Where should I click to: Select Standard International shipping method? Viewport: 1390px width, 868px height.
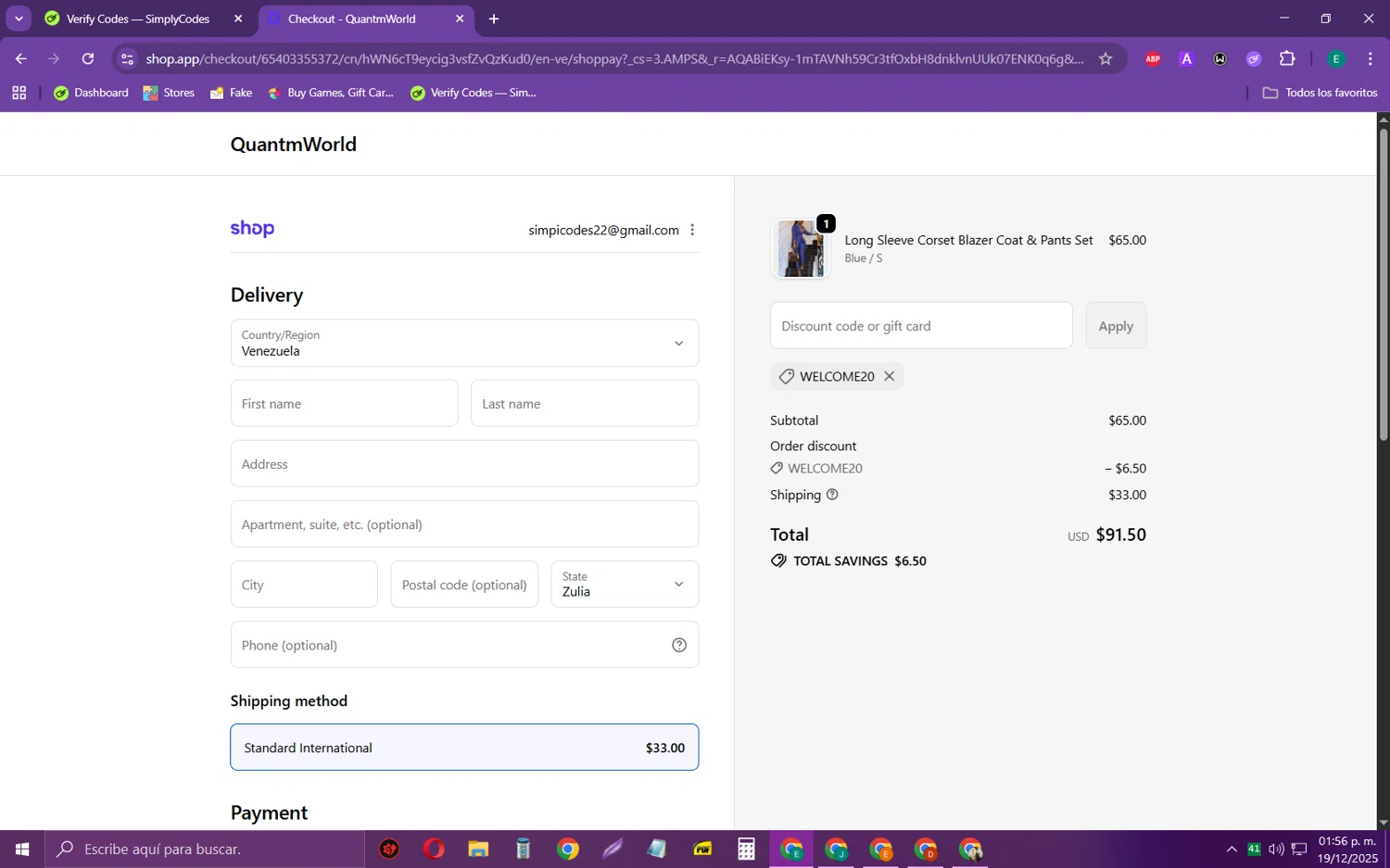click(x=464, y=747)
